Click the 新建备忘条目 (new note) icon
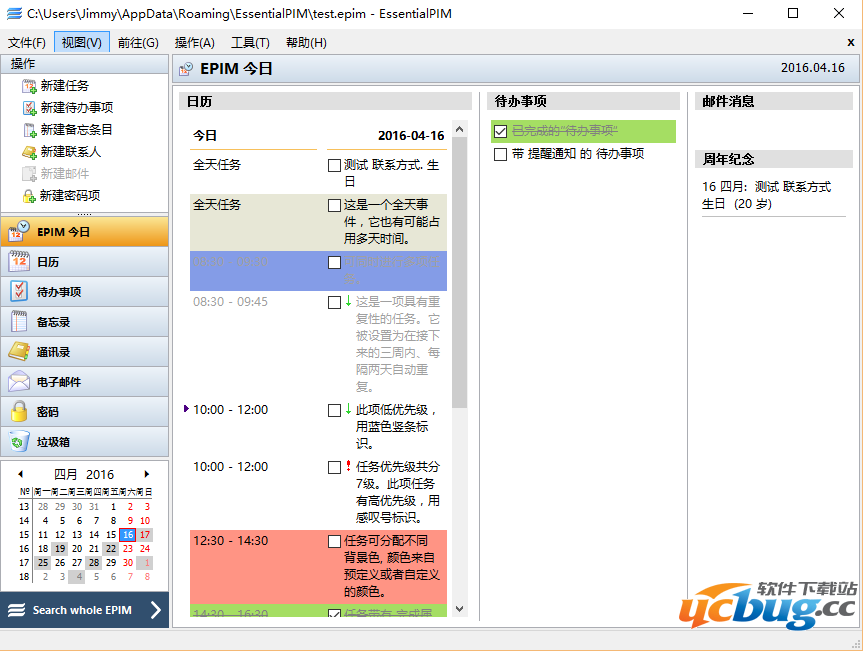The width and height of the screenshot is (863, 651). click(29, 130)
